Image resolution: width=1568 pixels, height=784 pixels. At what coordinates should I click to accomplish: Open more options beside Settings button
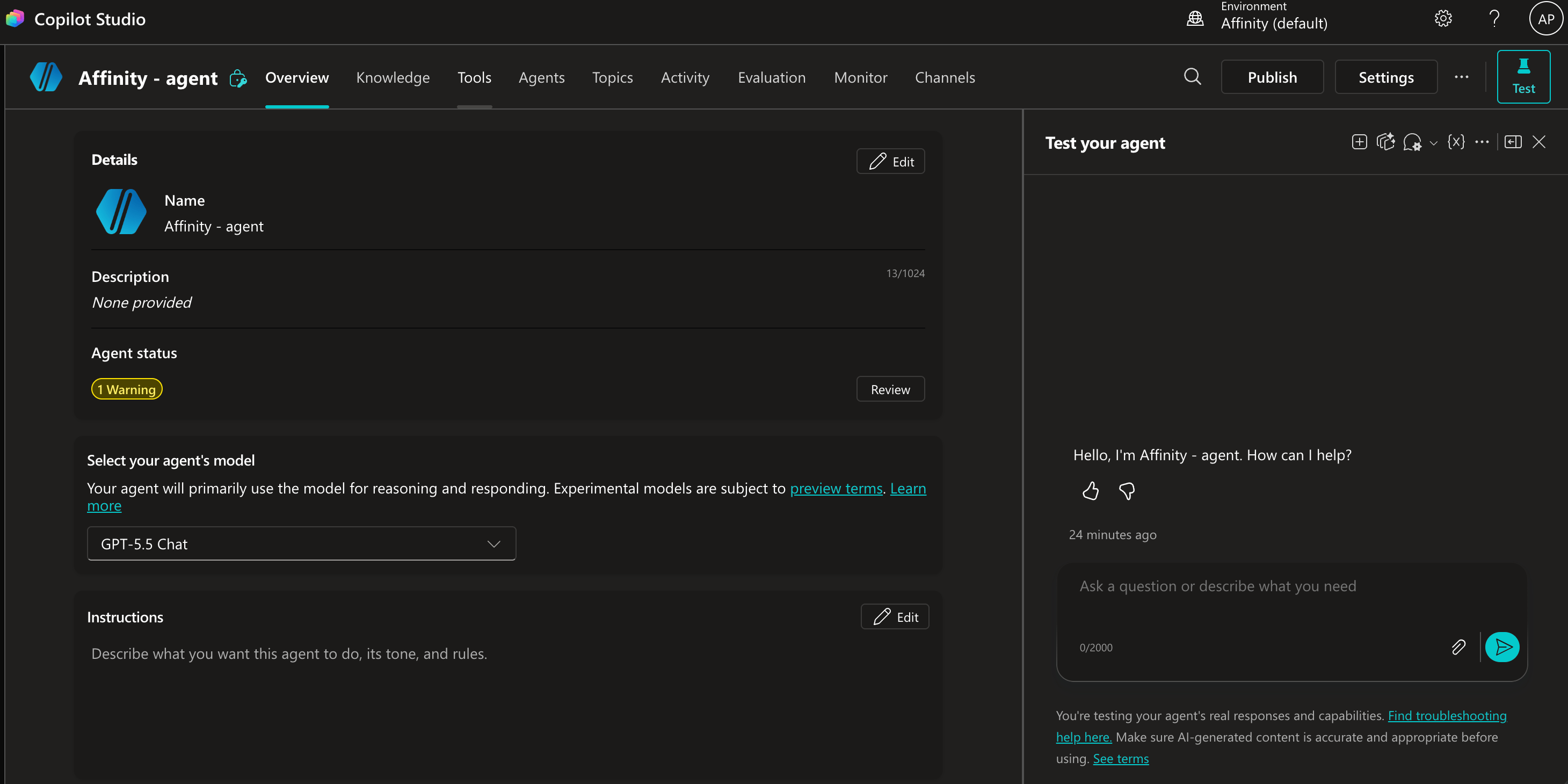(x=1462, y=77)
